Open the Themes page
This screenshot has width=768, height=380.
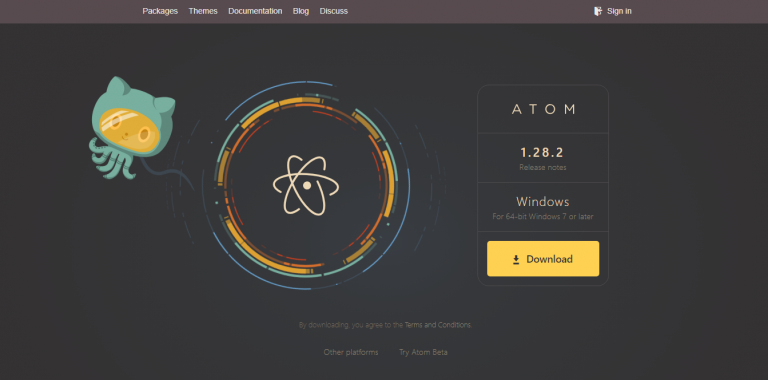(x=203, y=11)
